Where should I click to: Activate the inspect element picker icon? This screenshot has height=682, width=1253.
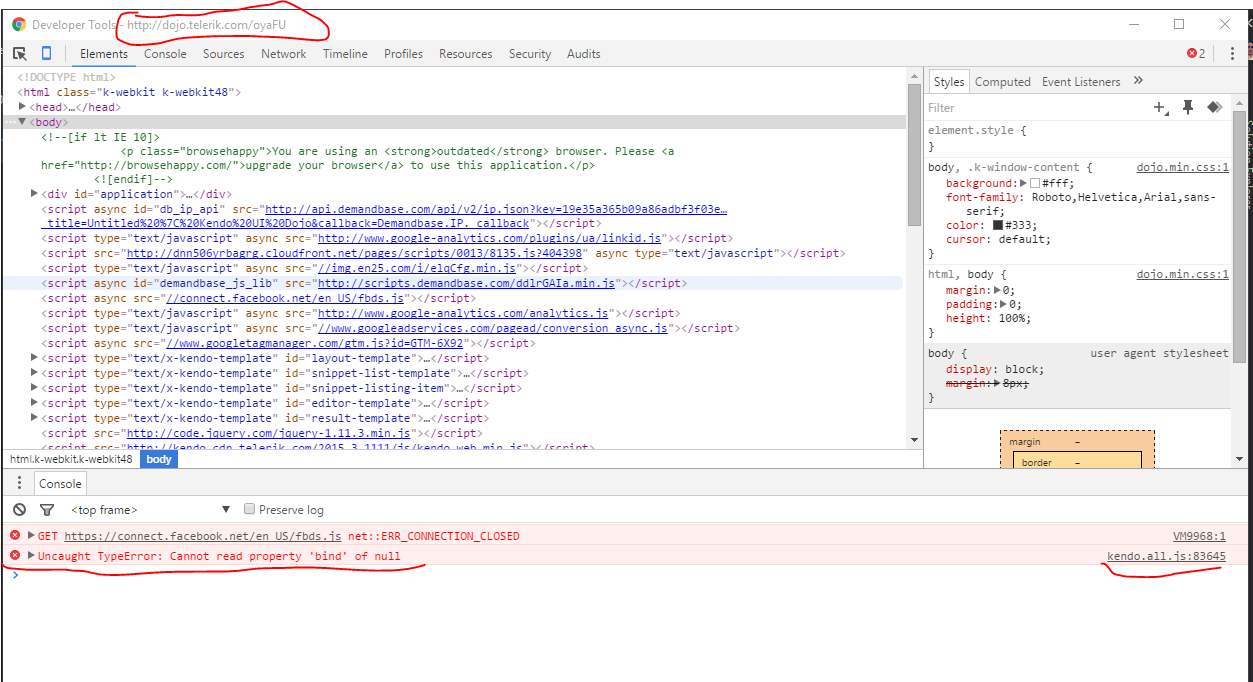(20, 54)
